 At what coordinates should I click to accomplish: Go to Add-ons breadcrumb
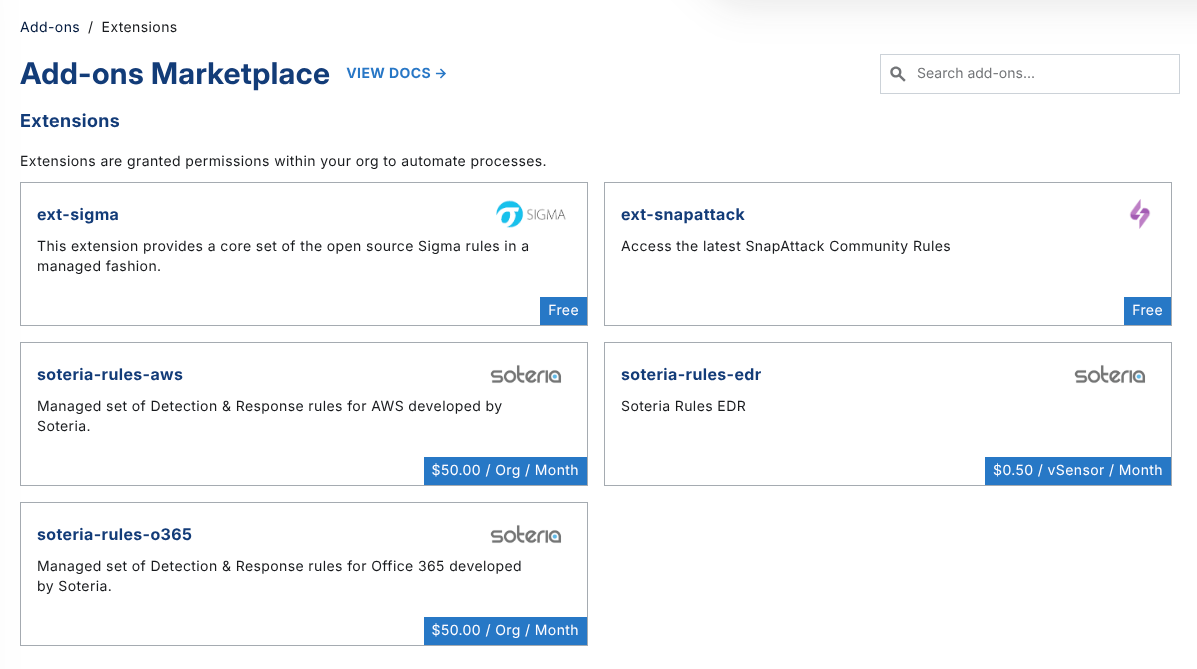tap(50, 27)
